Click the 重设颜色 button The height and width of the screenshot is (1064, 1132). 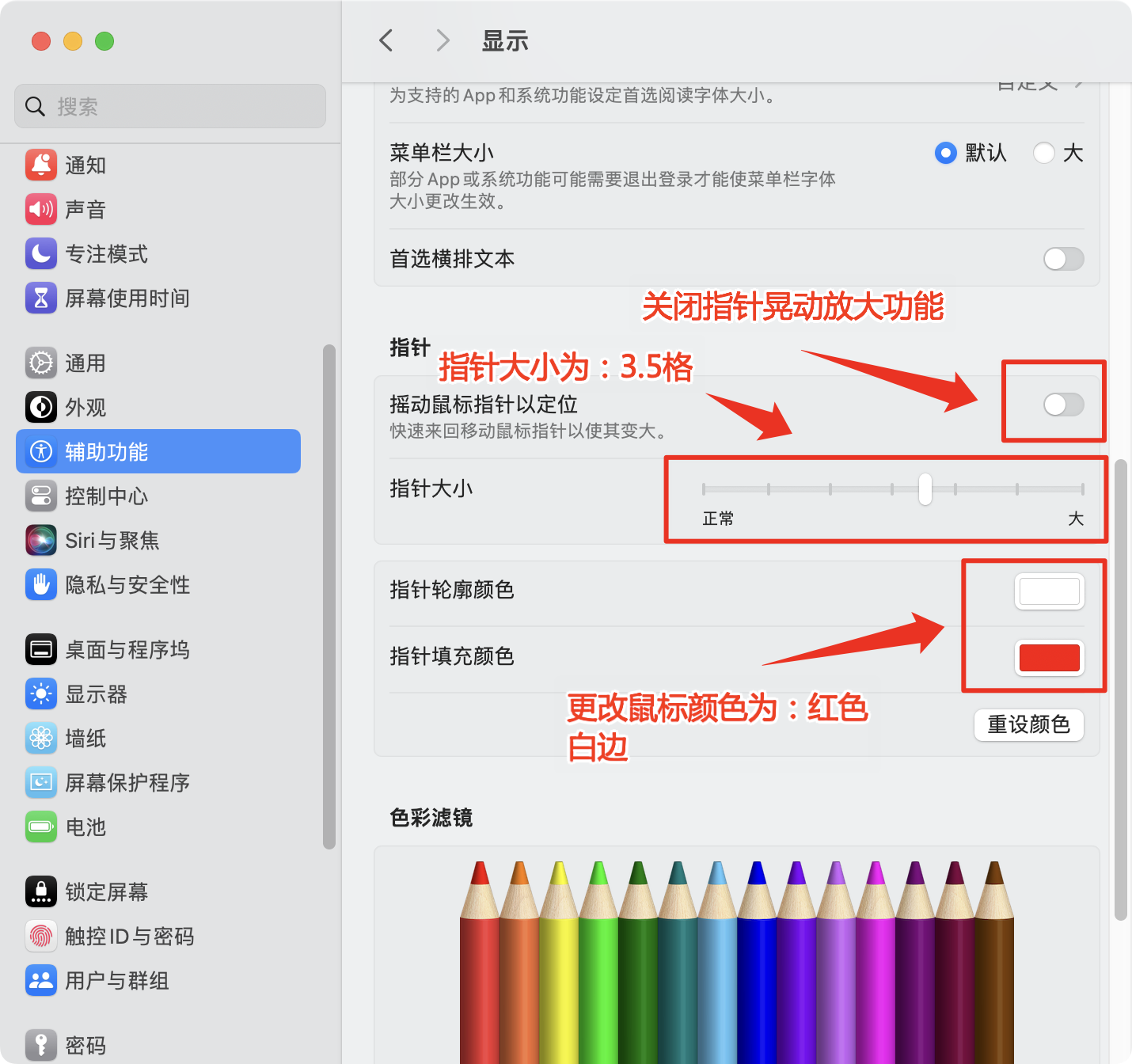1028,724
